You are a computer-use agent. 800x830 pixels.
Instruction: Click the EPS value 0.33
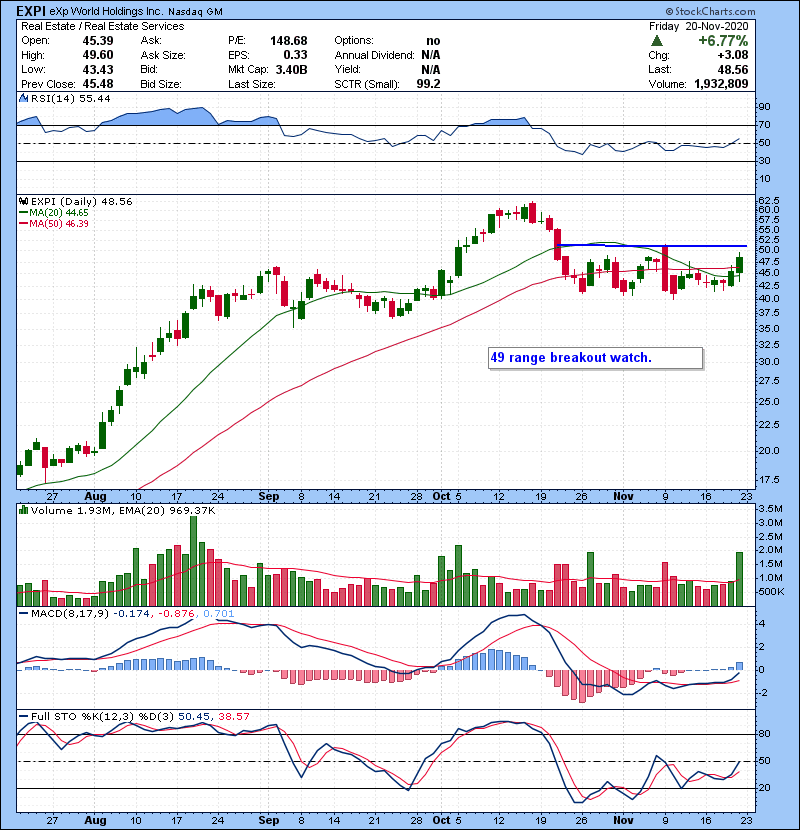[295, 55]
